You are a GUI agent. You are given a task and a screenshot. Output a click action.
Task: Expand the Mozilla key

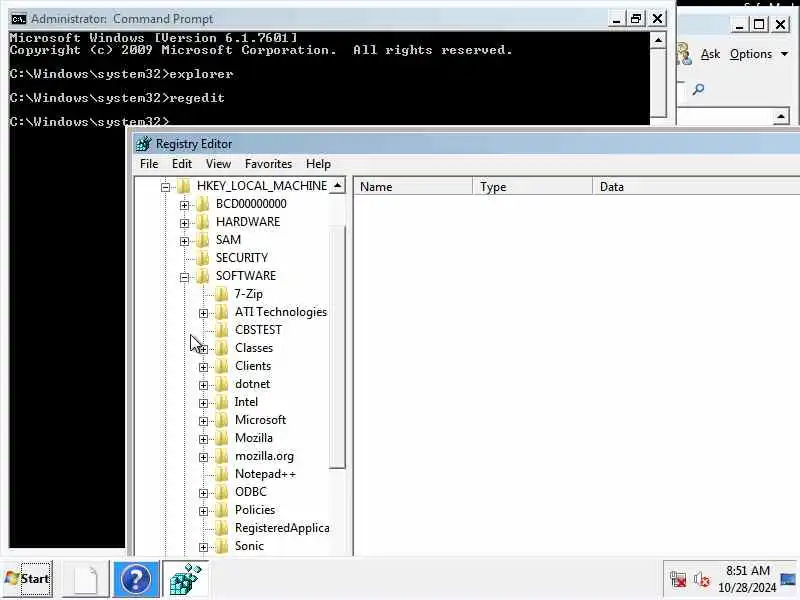click(203, 439)
